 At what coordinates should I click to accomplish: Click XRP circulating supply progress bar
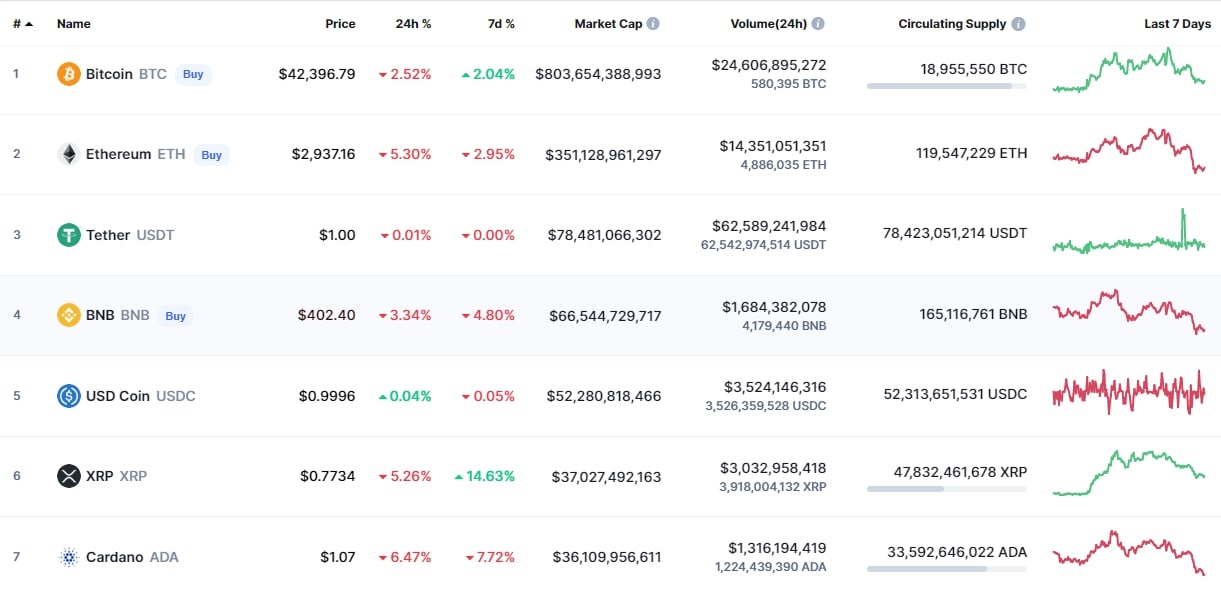(x=947, y=489)
